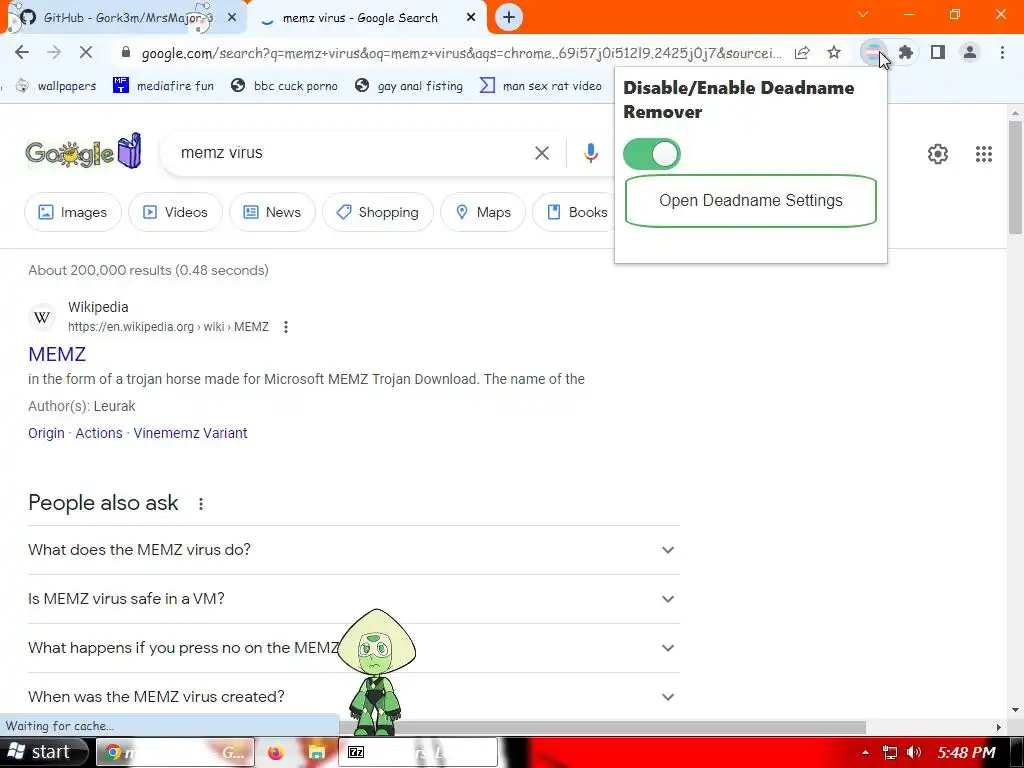
Task: Toggle the Deadname Remover switch off
Action: [x=651, y=154]
